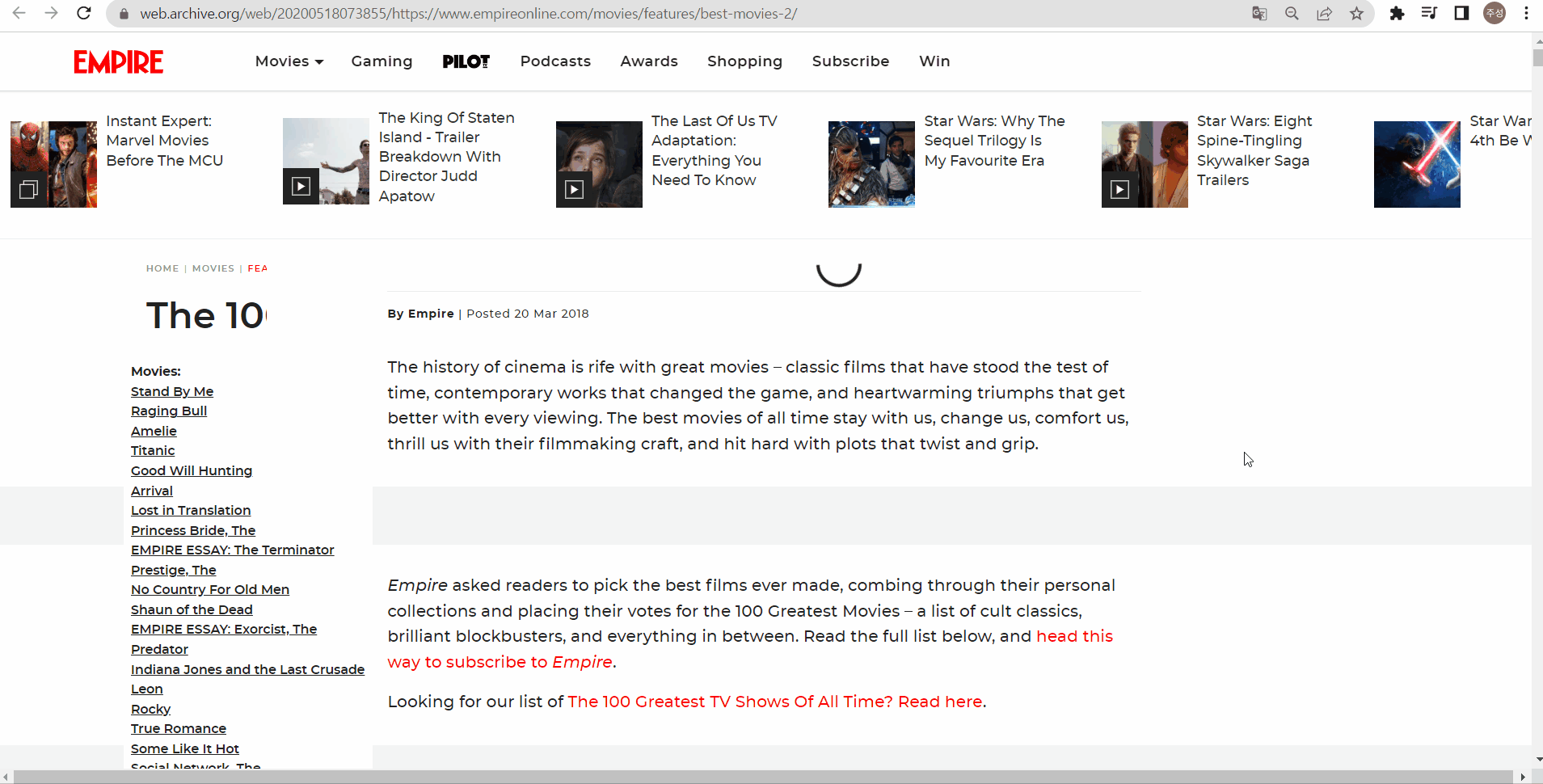Open the No Country For Old Men link
The image size is (1543, 784).
[210, 589]
